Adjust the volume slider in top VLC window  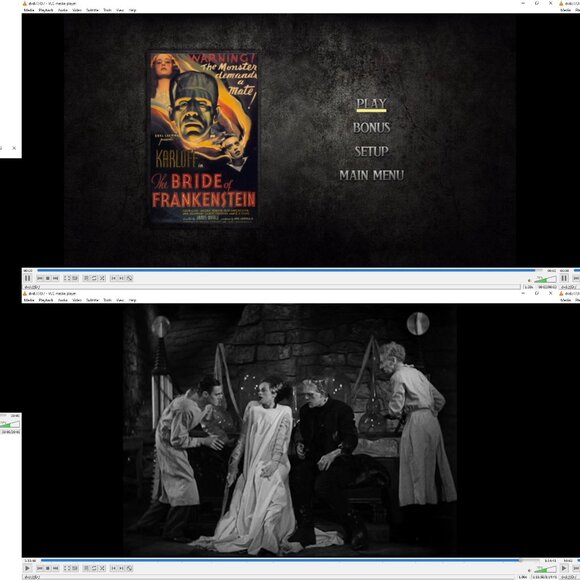click(545, 279)
